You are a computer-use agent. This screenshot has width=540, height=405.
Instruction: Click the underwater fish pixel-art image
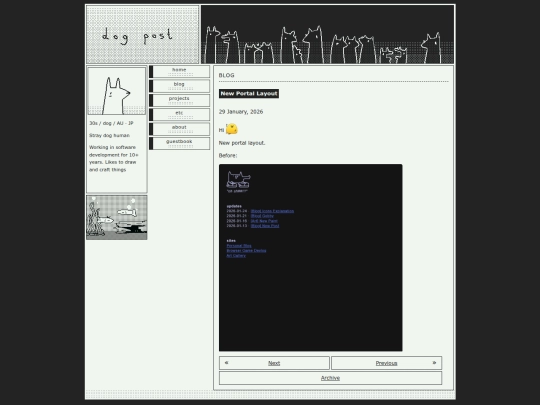pyautogui.click(x=117, y=217)
